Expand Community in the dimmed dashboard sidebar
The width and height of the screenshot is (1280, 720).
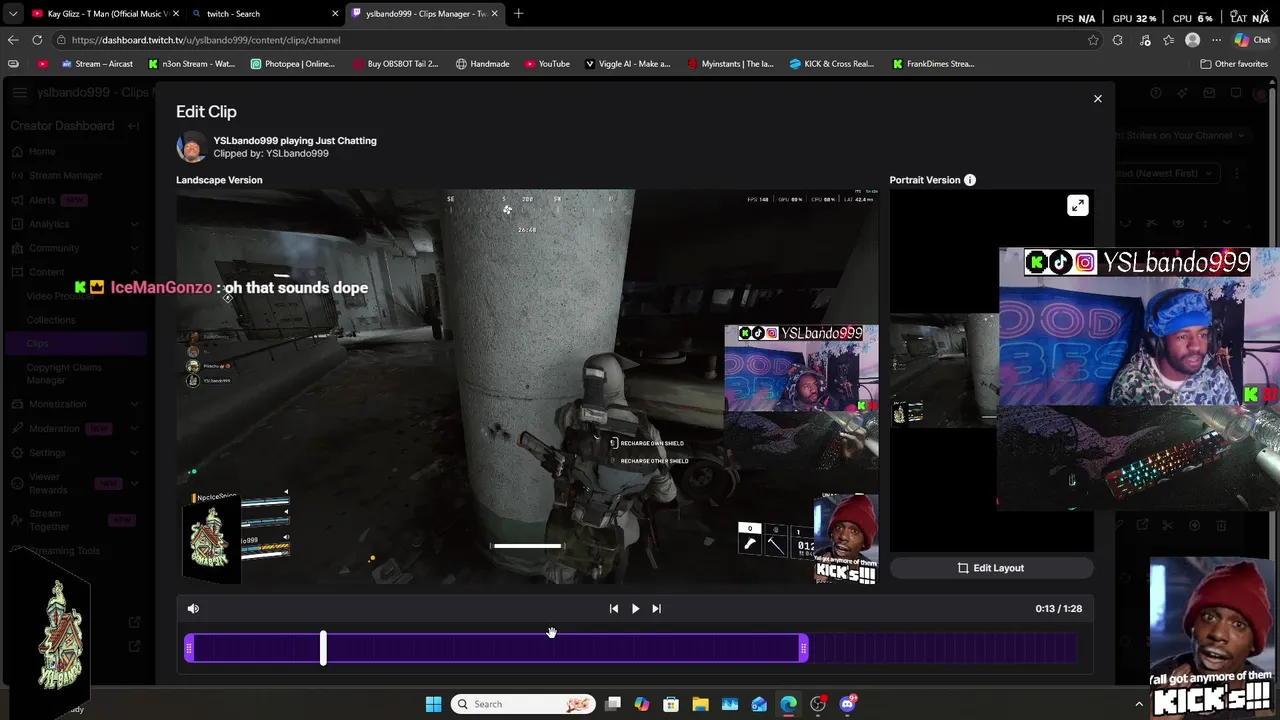134,248
